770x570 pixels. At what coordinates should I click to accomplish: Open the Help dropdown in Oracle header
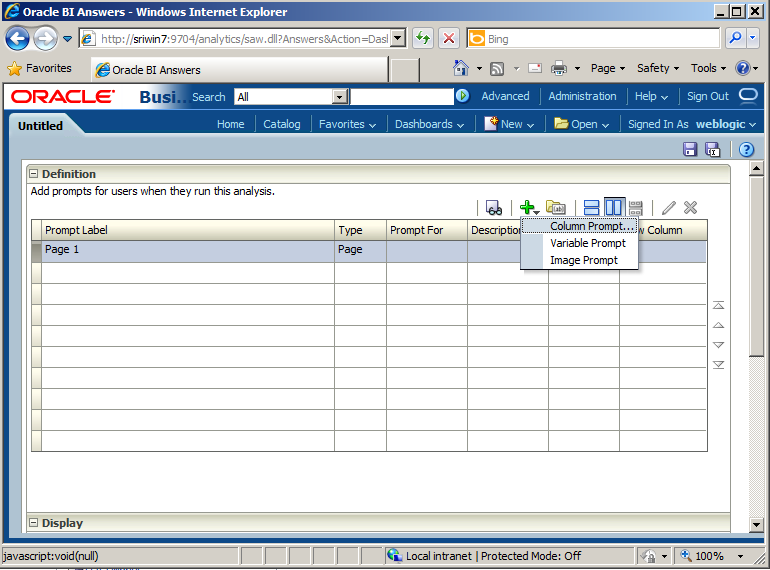coord(652,96)
